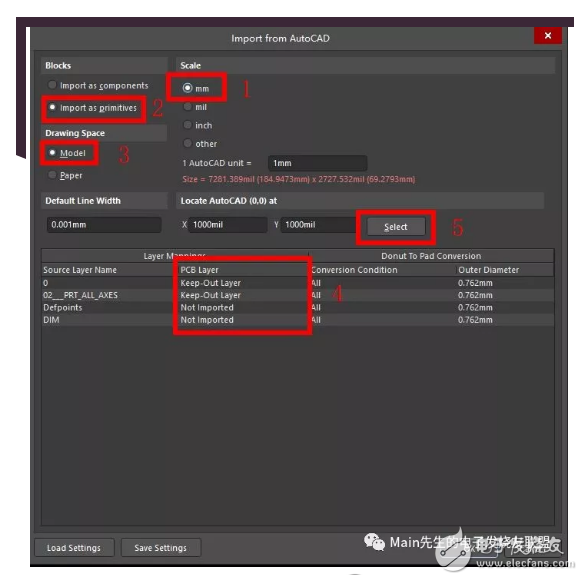Click Outer Diameter value in Defpoints row
Viewport: 578px width, 575px height.
pyautogui.click(x=475, y=307)
